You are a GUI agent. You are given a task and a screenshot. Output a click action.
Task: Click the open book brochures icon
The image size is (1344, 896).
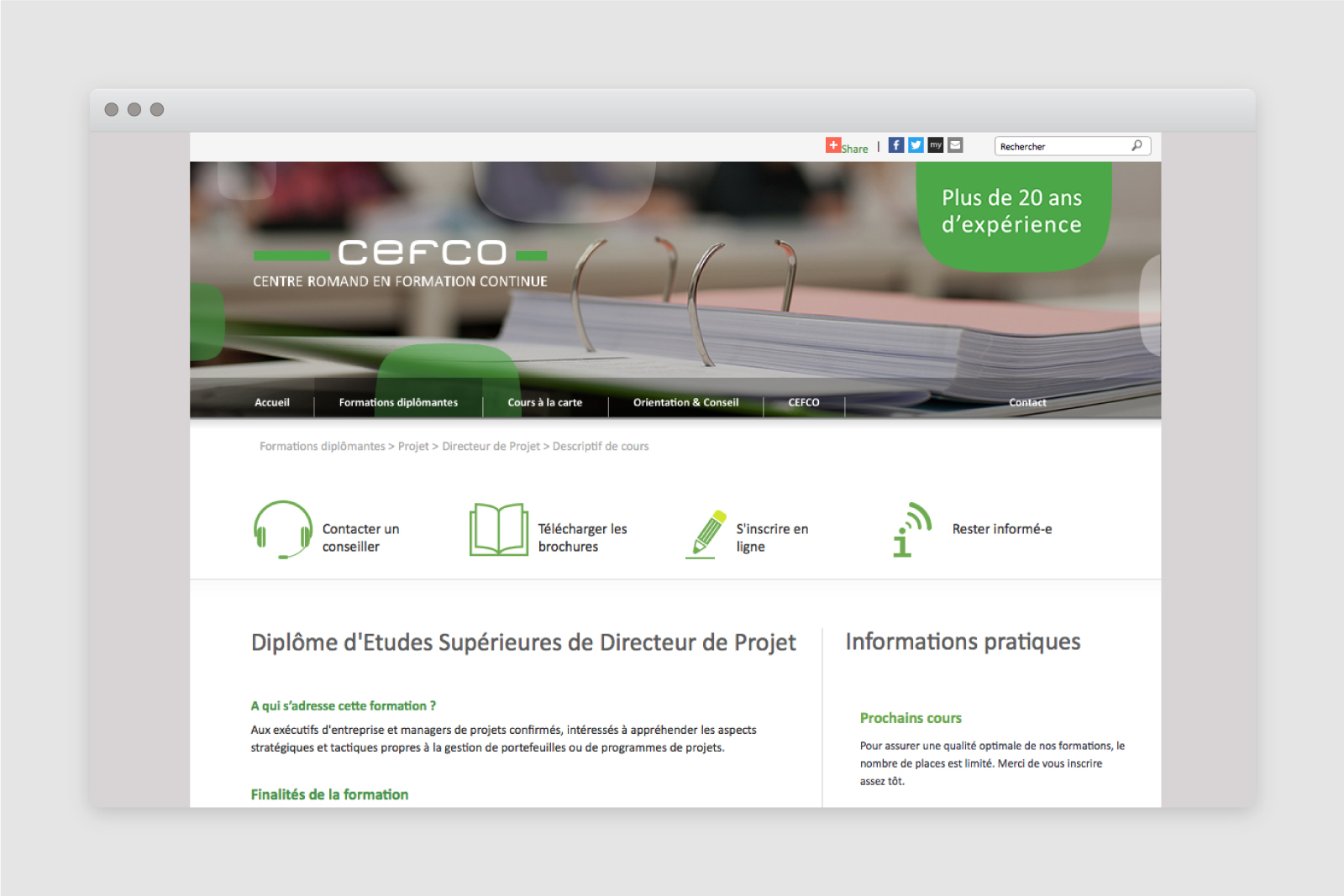point(499,530)
